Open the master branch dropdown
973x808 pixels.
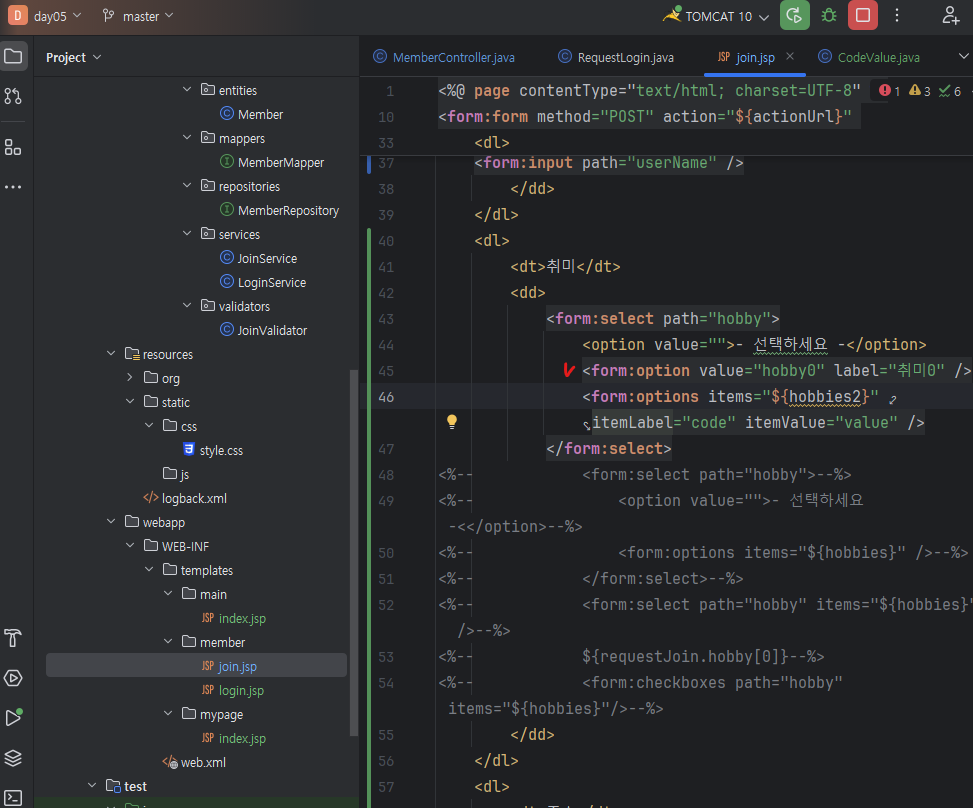(138, 16)
